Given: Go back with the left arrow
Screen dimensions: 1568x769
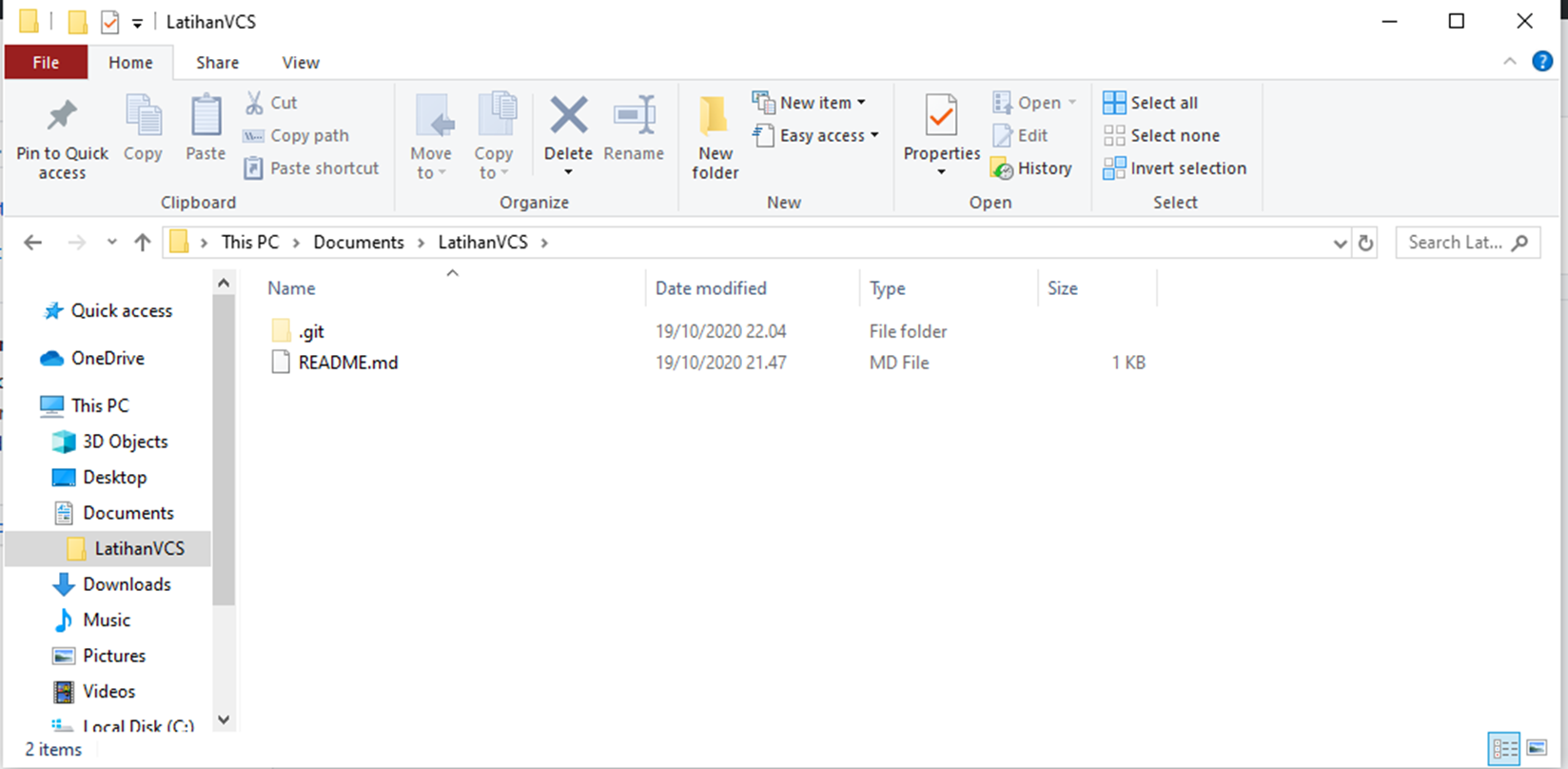Looking at the screenshot, I should tap(33, 243).
